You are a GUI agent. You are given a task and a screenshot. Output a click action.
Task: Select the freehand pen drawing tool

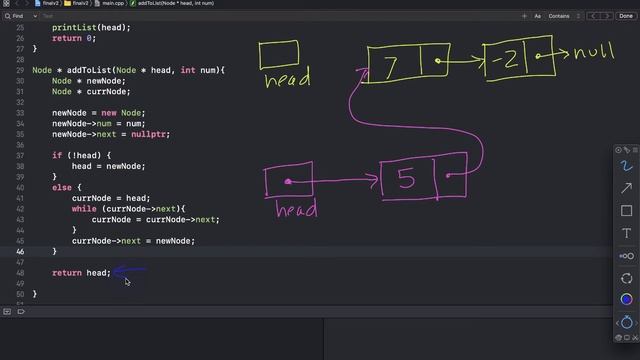click(x=626, y=166)
